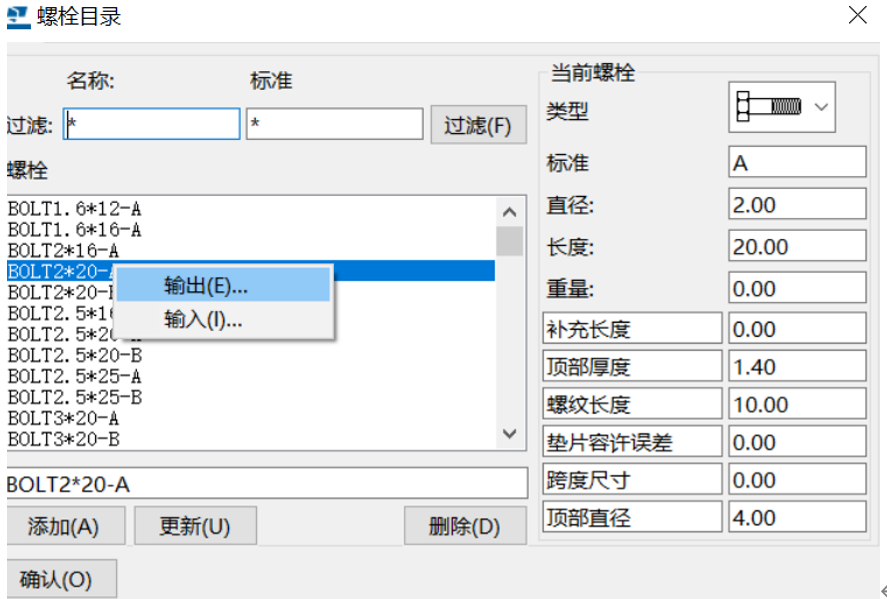Click the bolt catalog app icon in title bar

pyautogui.click(x=16, y=15)
